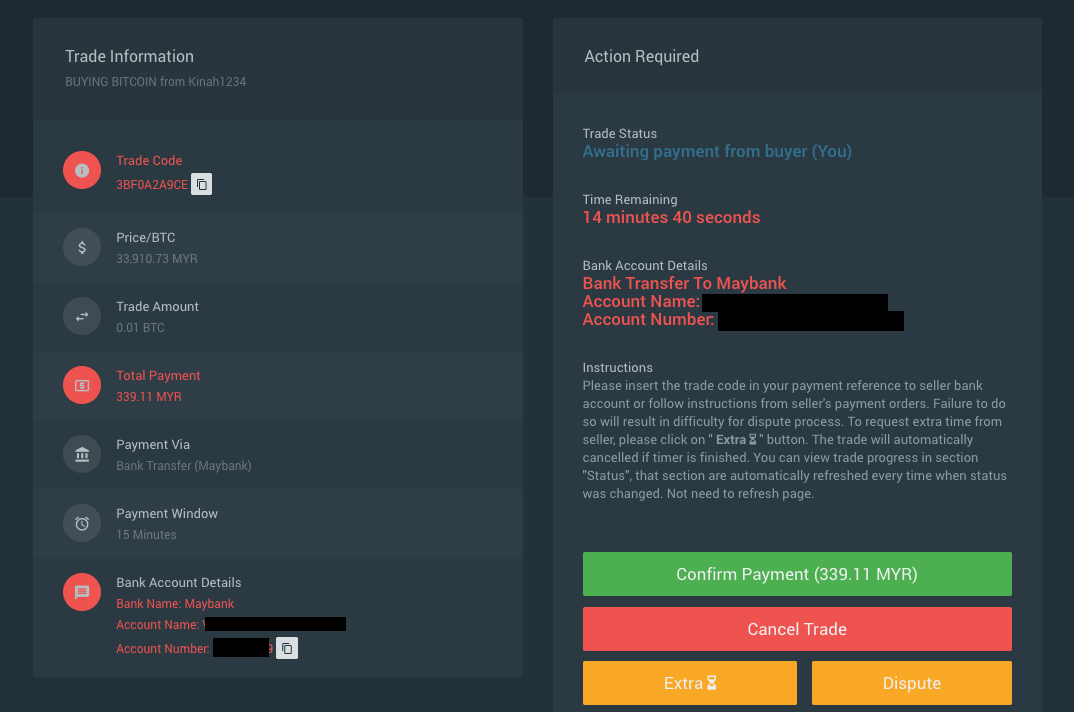The image size is (1074, 712).
Task: Click Bank Name: Maybank text
Action: 175,604
